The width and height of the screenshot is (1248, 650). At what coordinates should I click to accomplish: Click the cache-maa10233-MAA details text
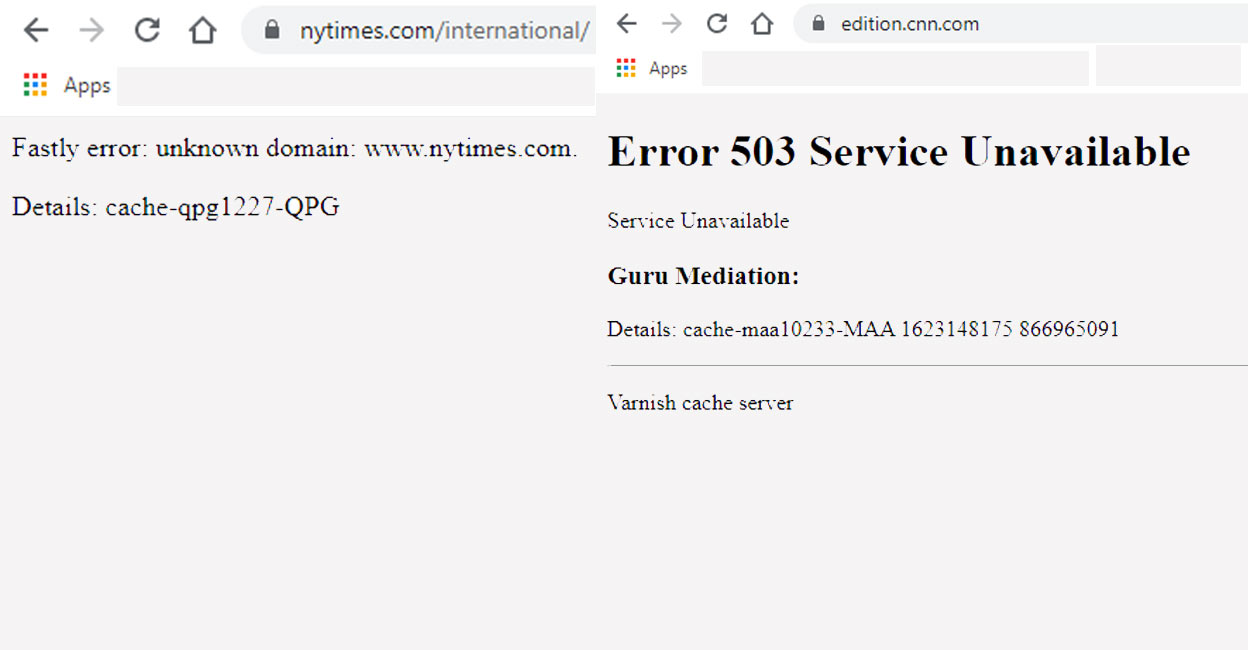(862, 328)
